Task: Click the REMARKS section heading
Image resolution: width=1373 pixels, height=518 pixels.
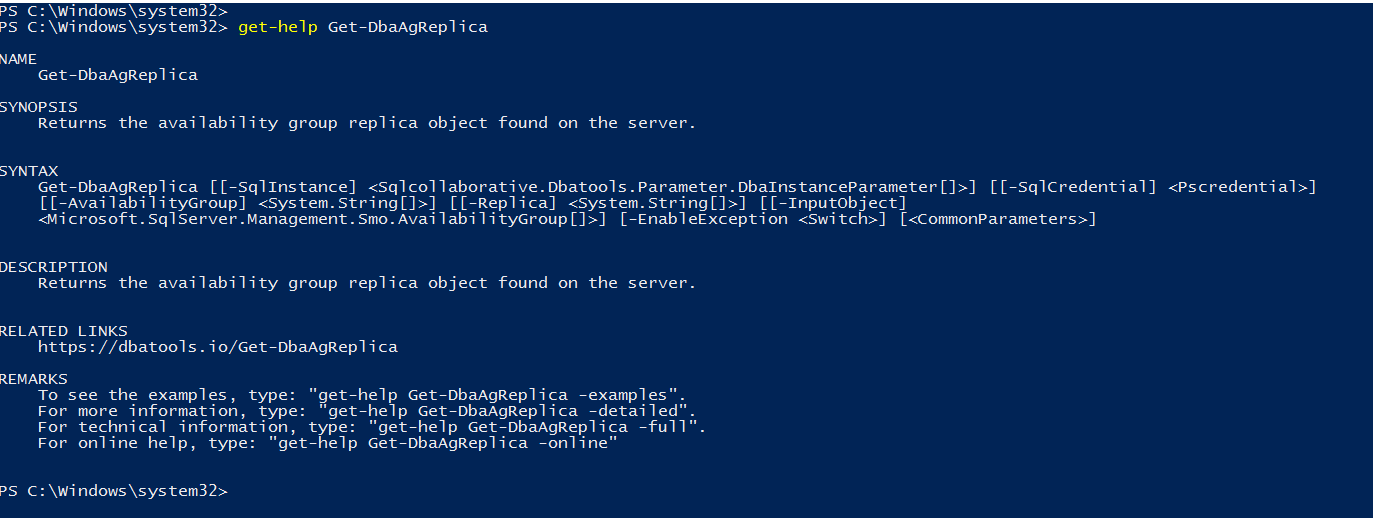Action: (x=33, y=379)
